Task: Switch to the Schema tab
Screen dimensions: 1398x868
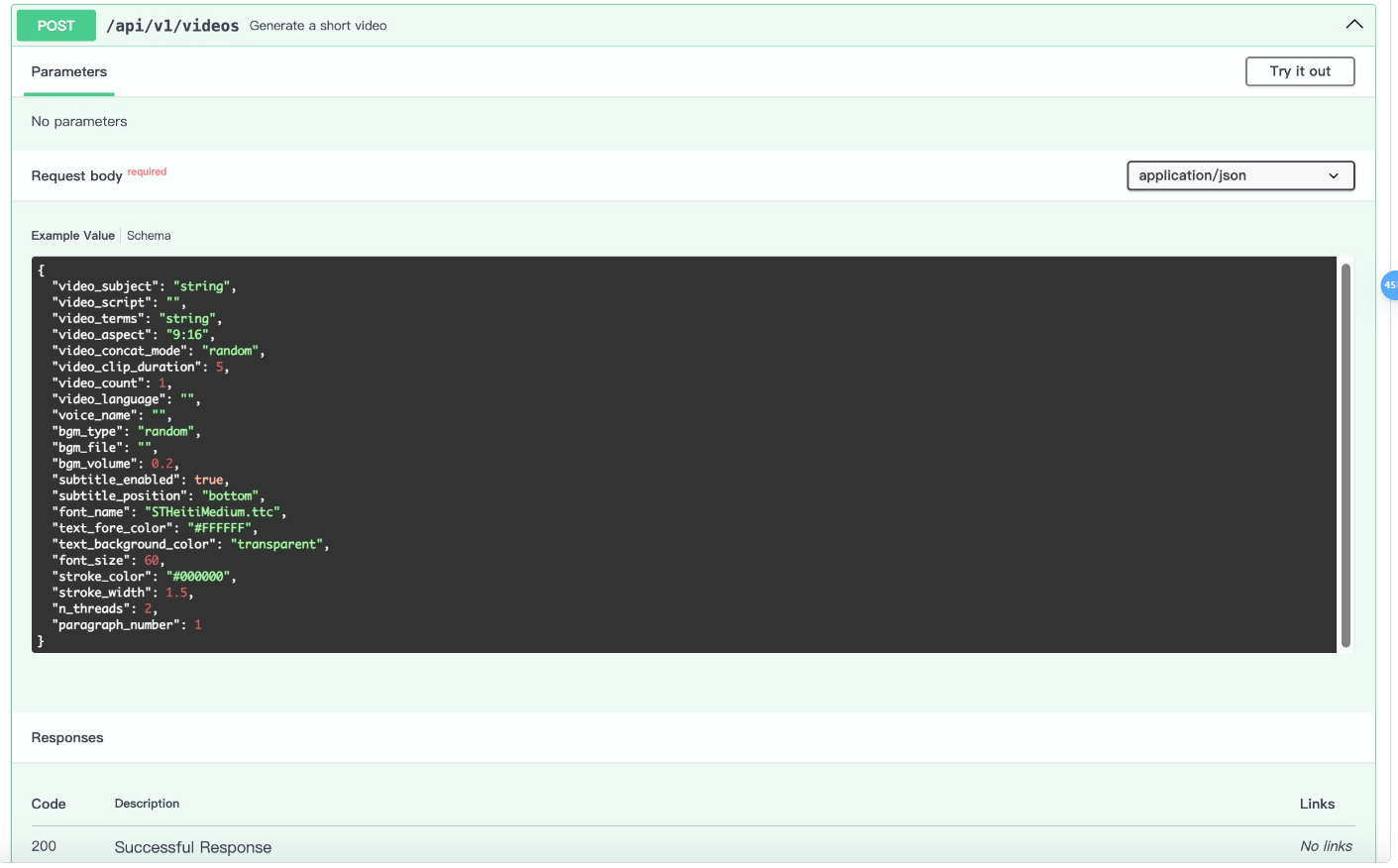Action: 149,236
